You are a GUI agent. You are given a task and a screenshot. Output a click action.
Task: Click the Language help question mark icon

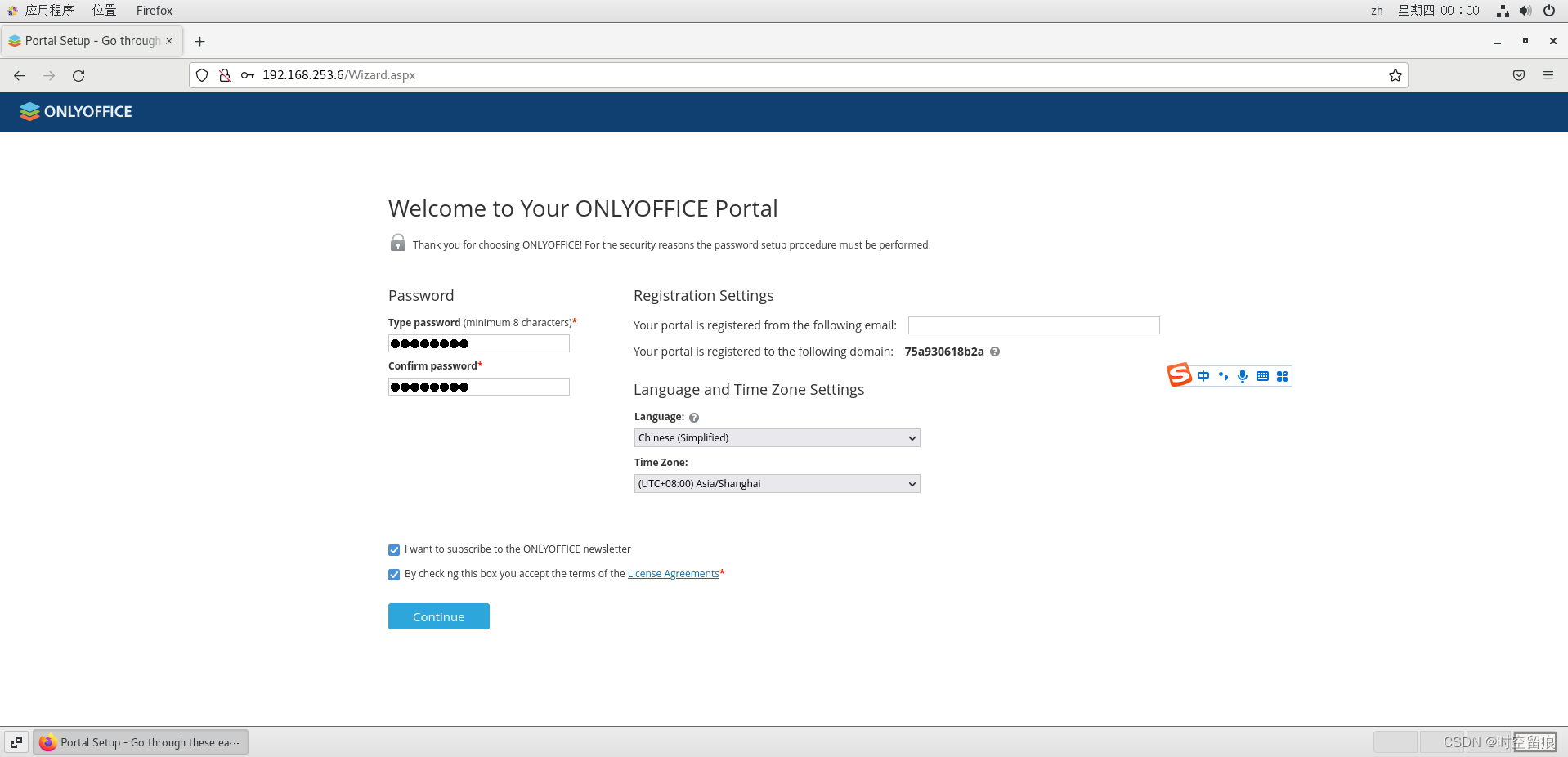coord(694,418)
